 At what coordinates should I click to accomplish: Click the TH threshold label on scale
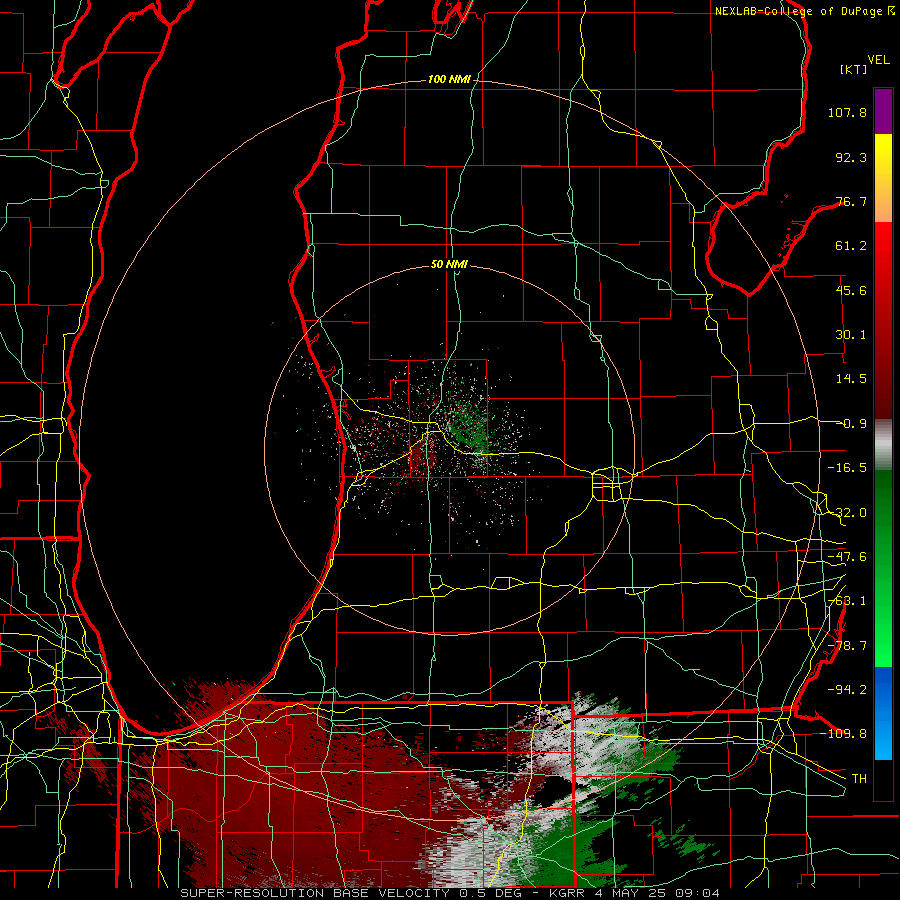pyautogui.click(x=859, y=778)
